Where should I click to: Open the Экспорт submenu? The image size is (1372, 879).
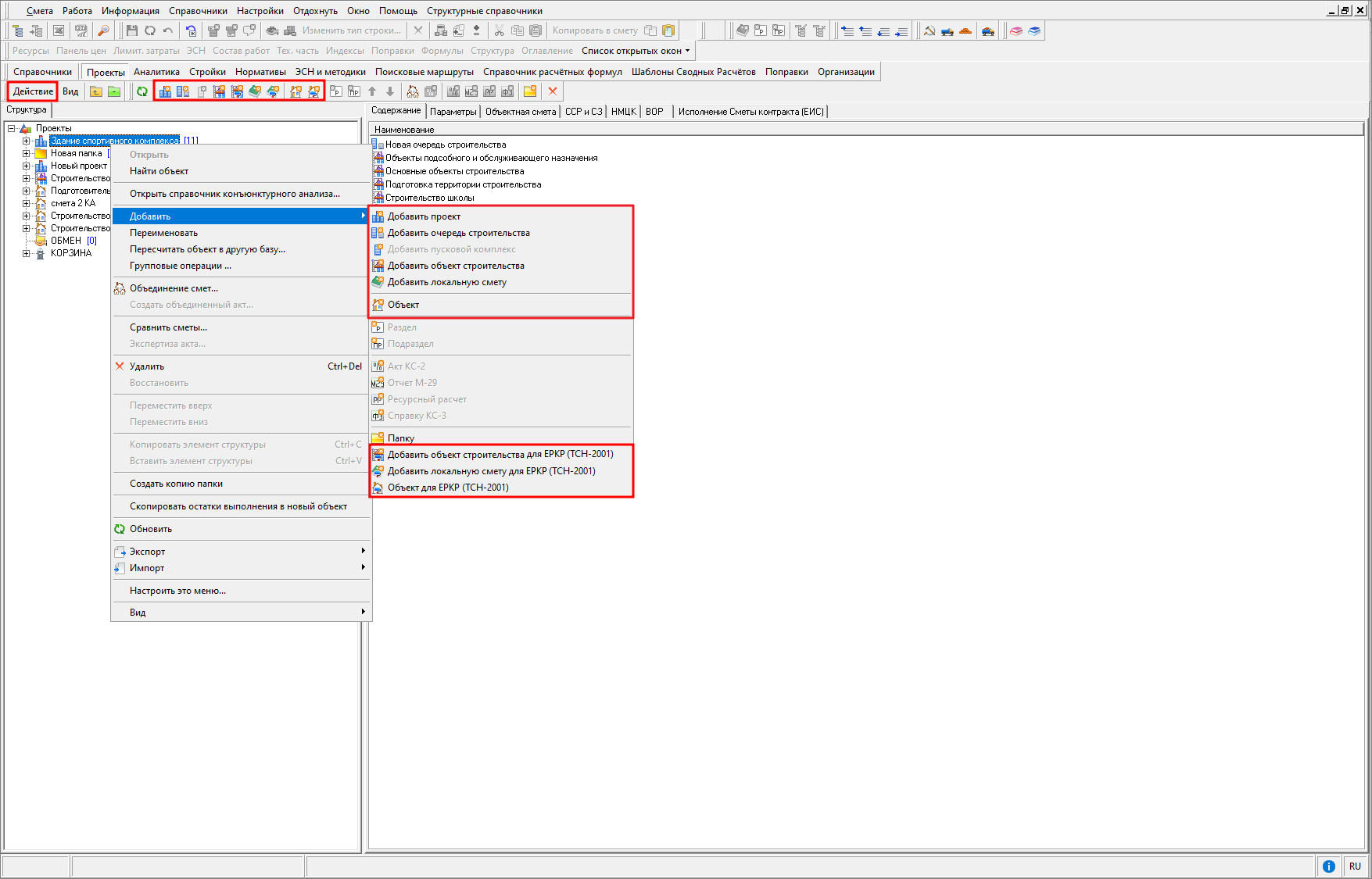(x=147, y=552)
